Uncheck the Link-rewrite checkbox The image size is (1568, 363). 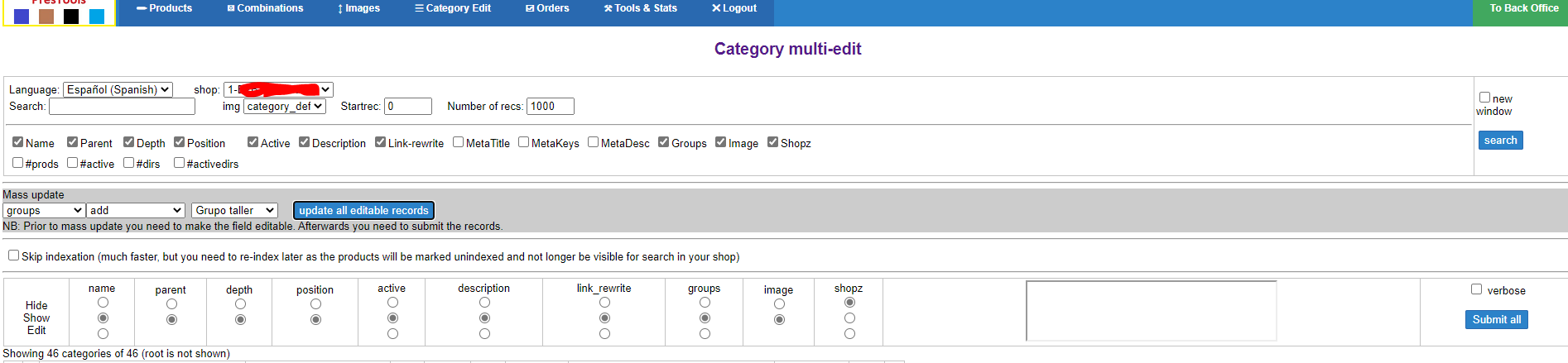[x=380, y=142]
